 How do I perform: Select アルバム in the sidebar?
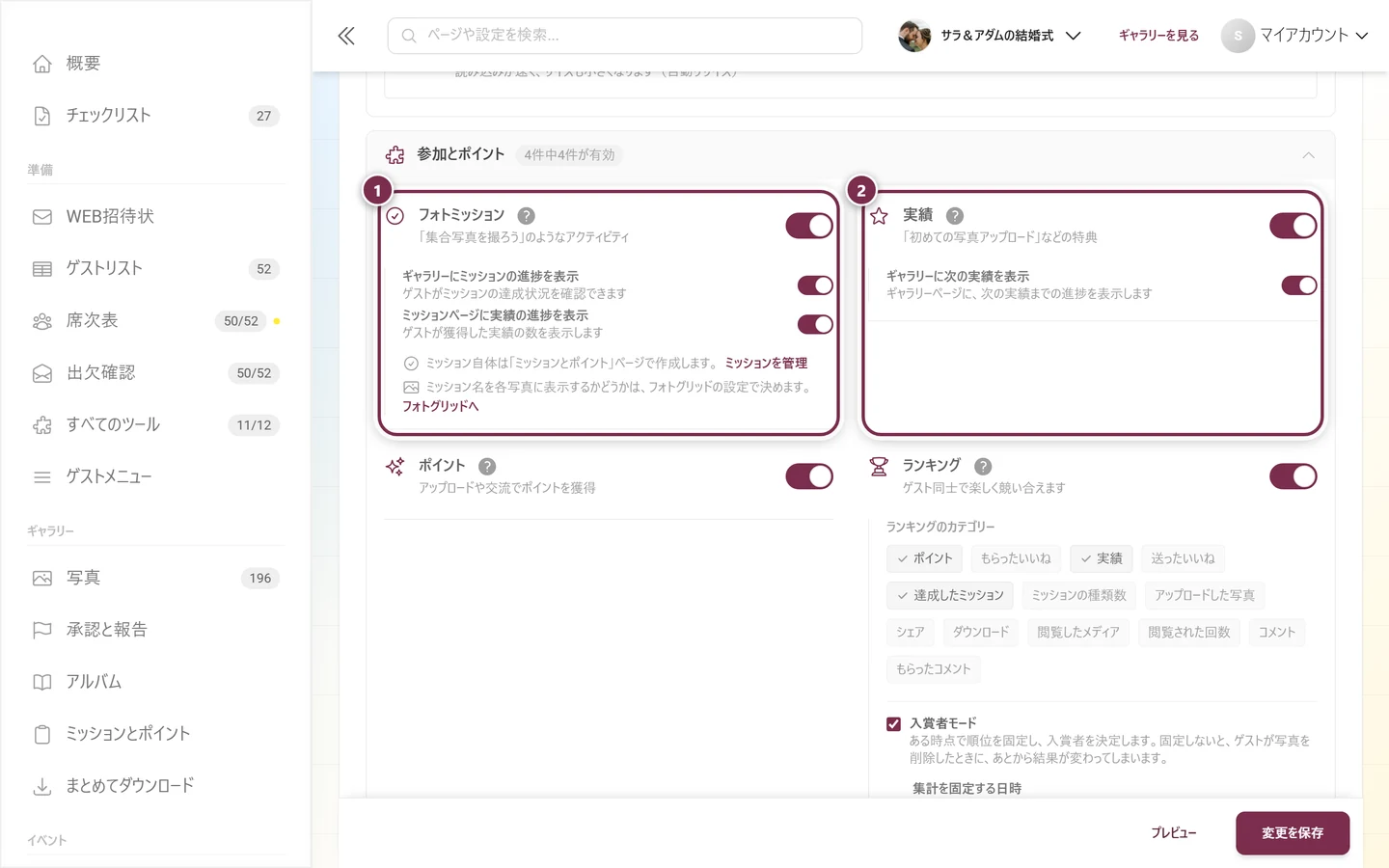[x=155, y=683]
